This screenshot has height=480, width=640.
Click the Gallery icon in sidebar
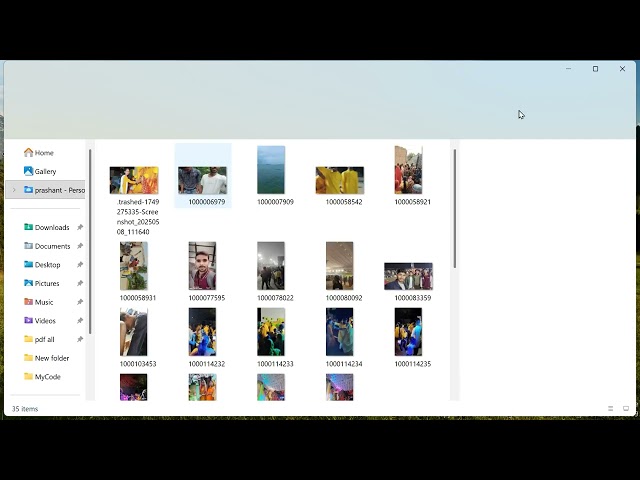28,171
